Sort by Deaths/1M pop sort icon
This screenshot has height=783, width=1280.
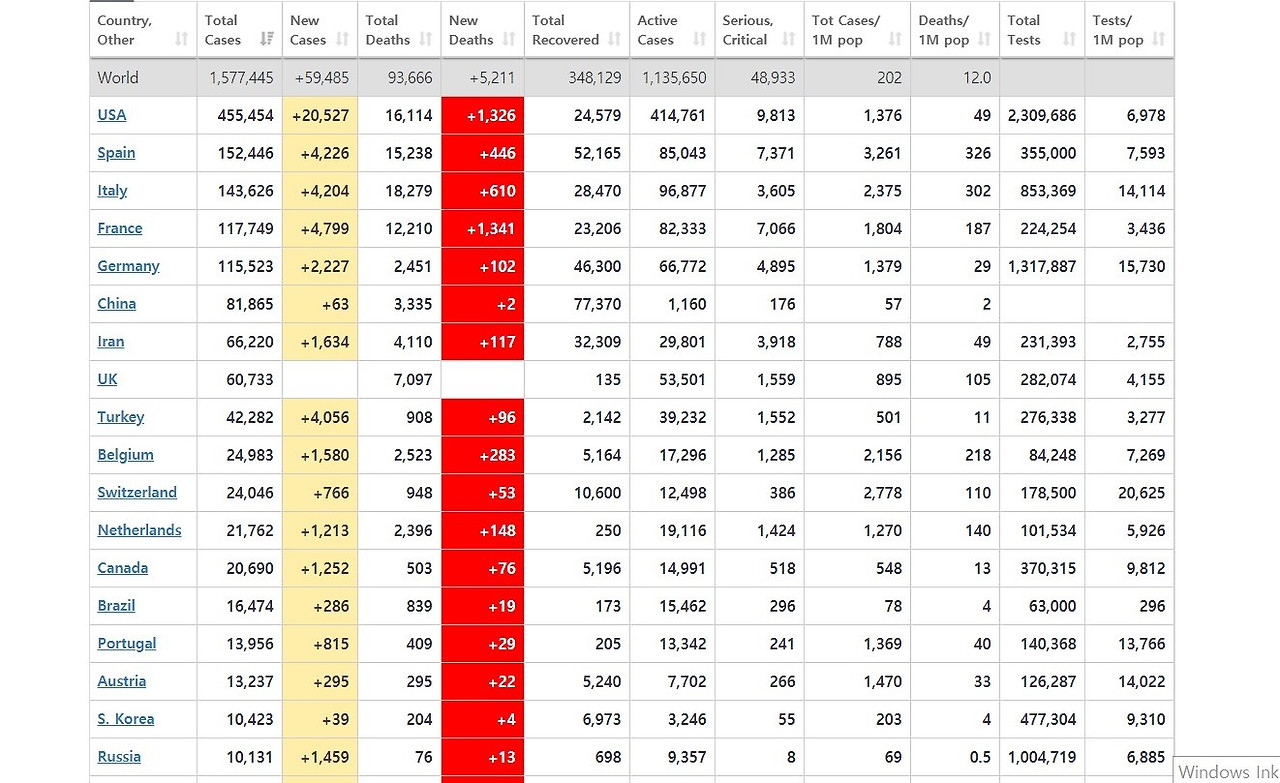984,40
